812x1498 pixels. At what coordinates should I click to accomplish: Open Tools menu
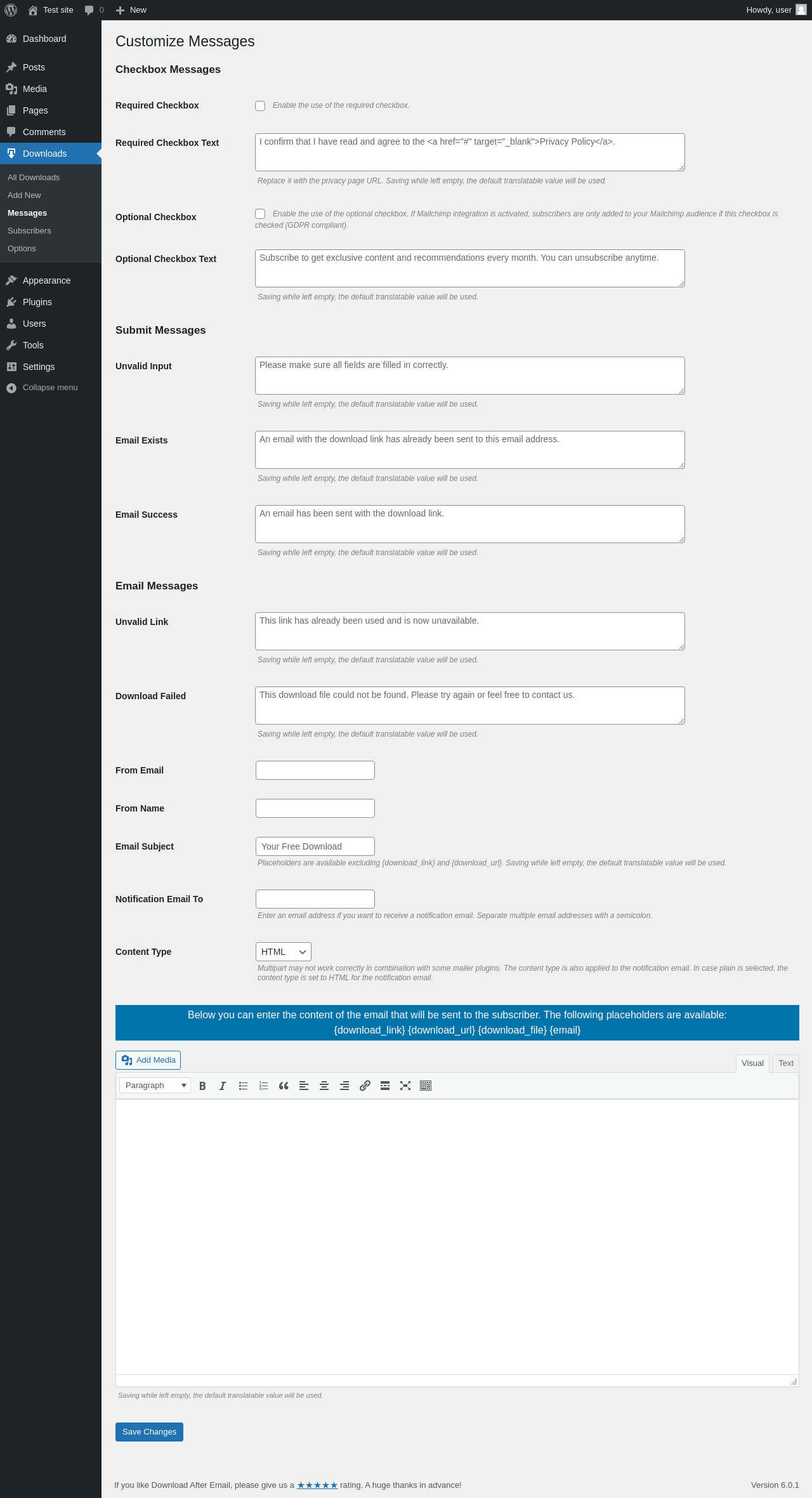click(x=51, y=345)
